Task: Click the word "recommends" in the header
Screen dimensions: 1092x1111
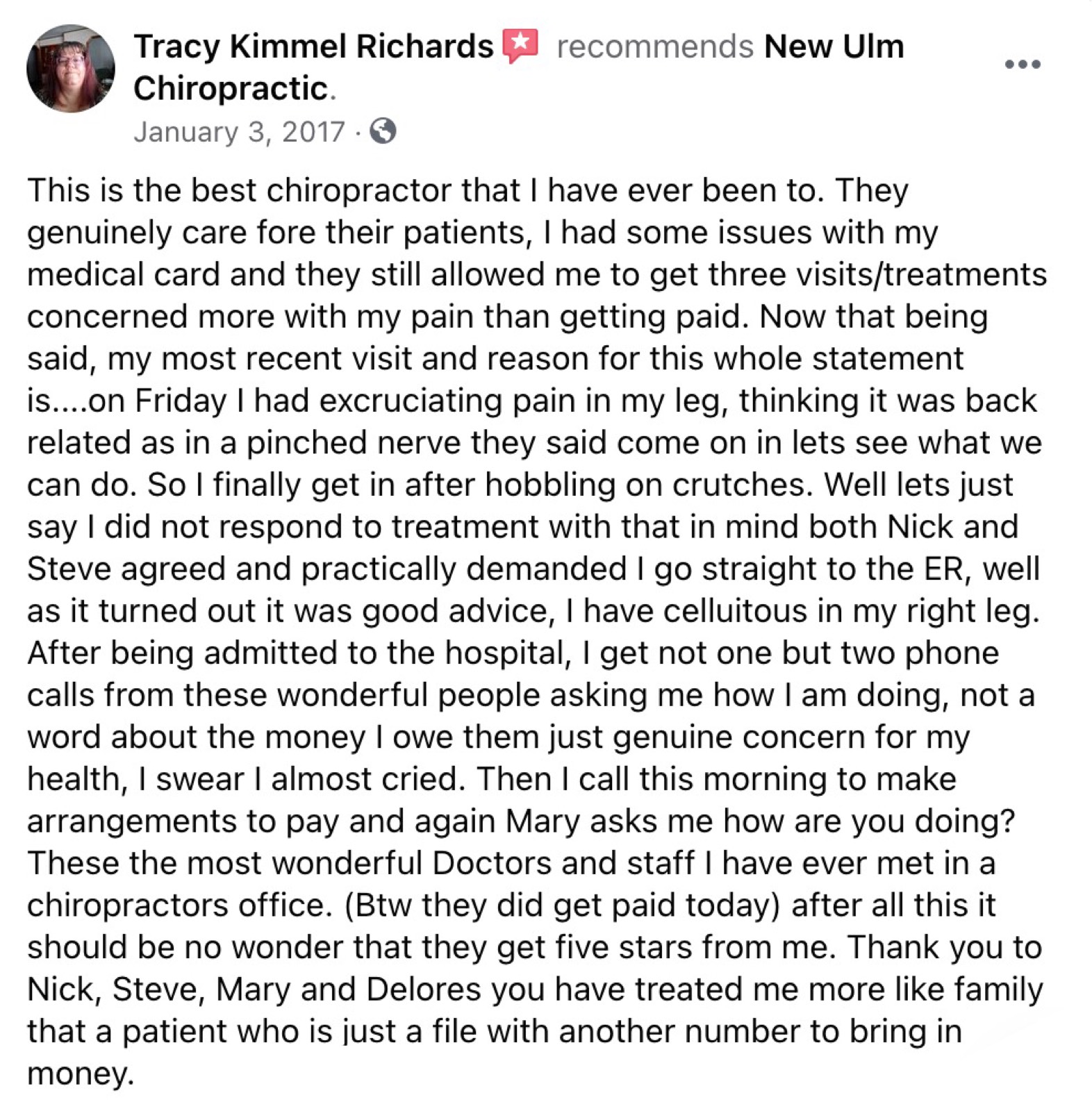Action: tap(654, 47)
